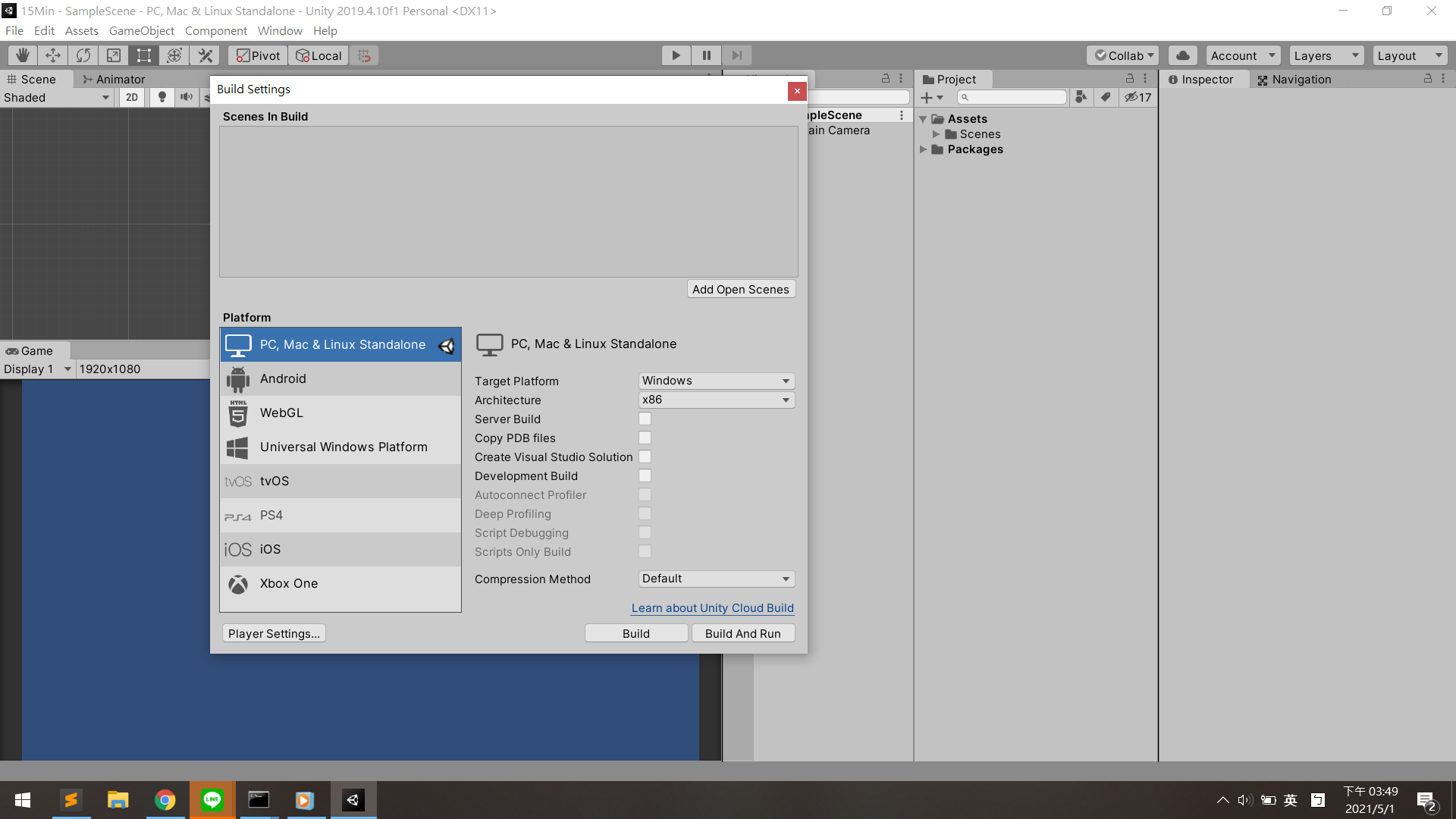Switch to the Navigation tab
This screenshot has width=1456, height=819.
[x=1294, y=79]
